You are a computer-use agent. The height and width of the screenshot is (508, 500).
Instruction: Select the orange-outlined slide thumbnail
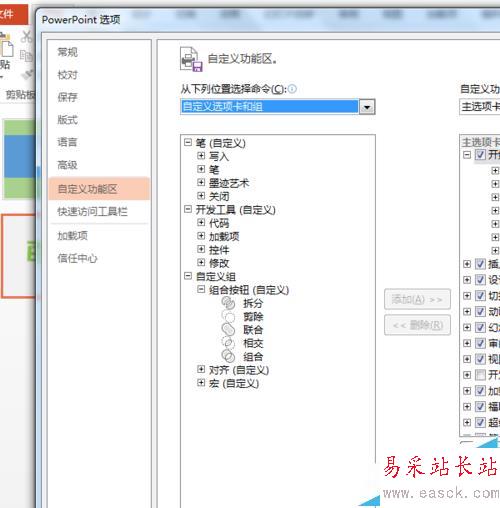18,256
